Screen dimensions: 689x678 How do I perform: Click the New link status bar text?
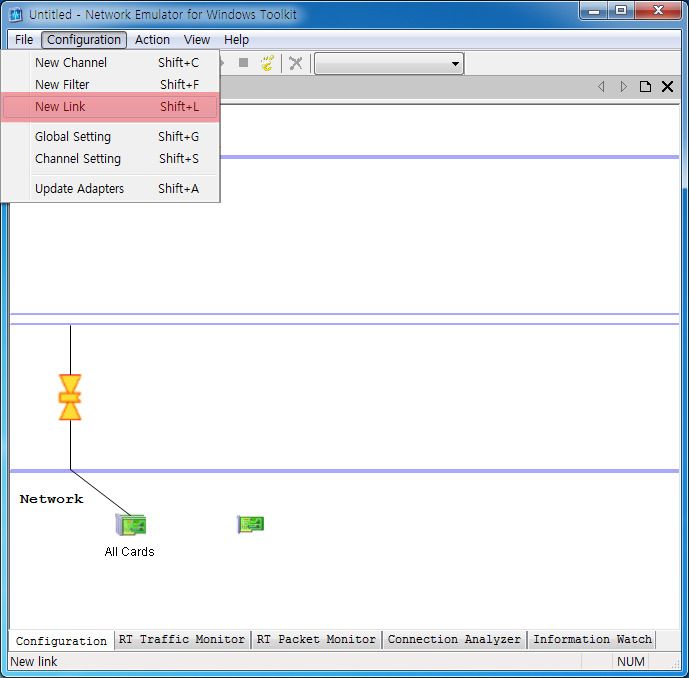(34, 661)
